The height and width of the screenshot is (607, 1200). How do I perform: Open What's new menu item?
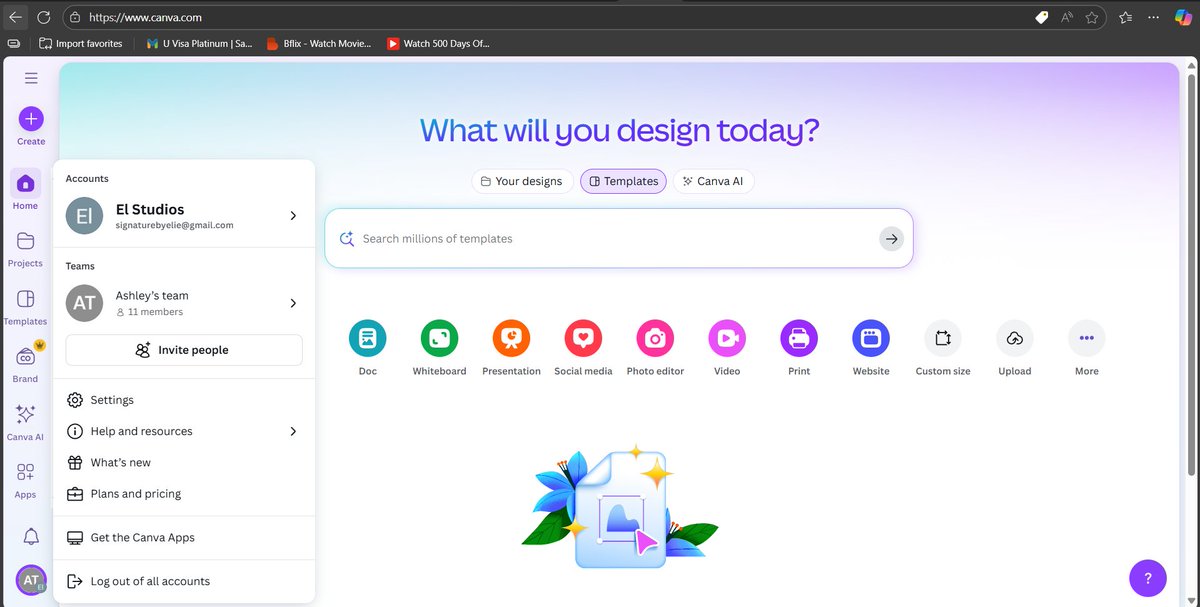pyautogui.click(x=184, y=462)
